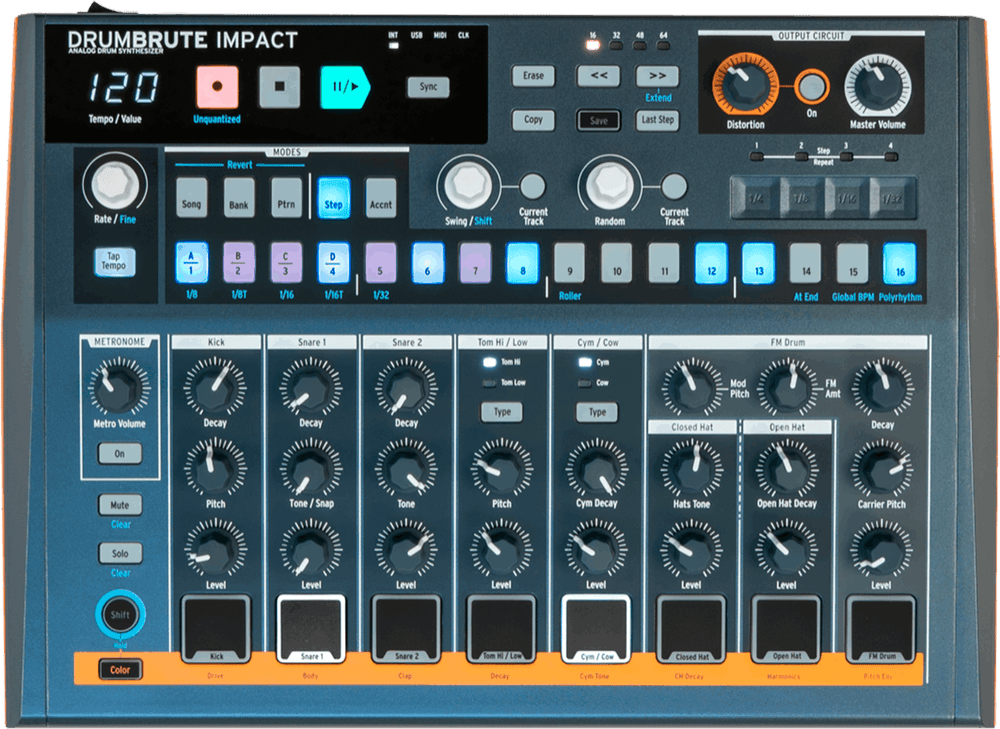Go back with the << button

coord(598,76)
